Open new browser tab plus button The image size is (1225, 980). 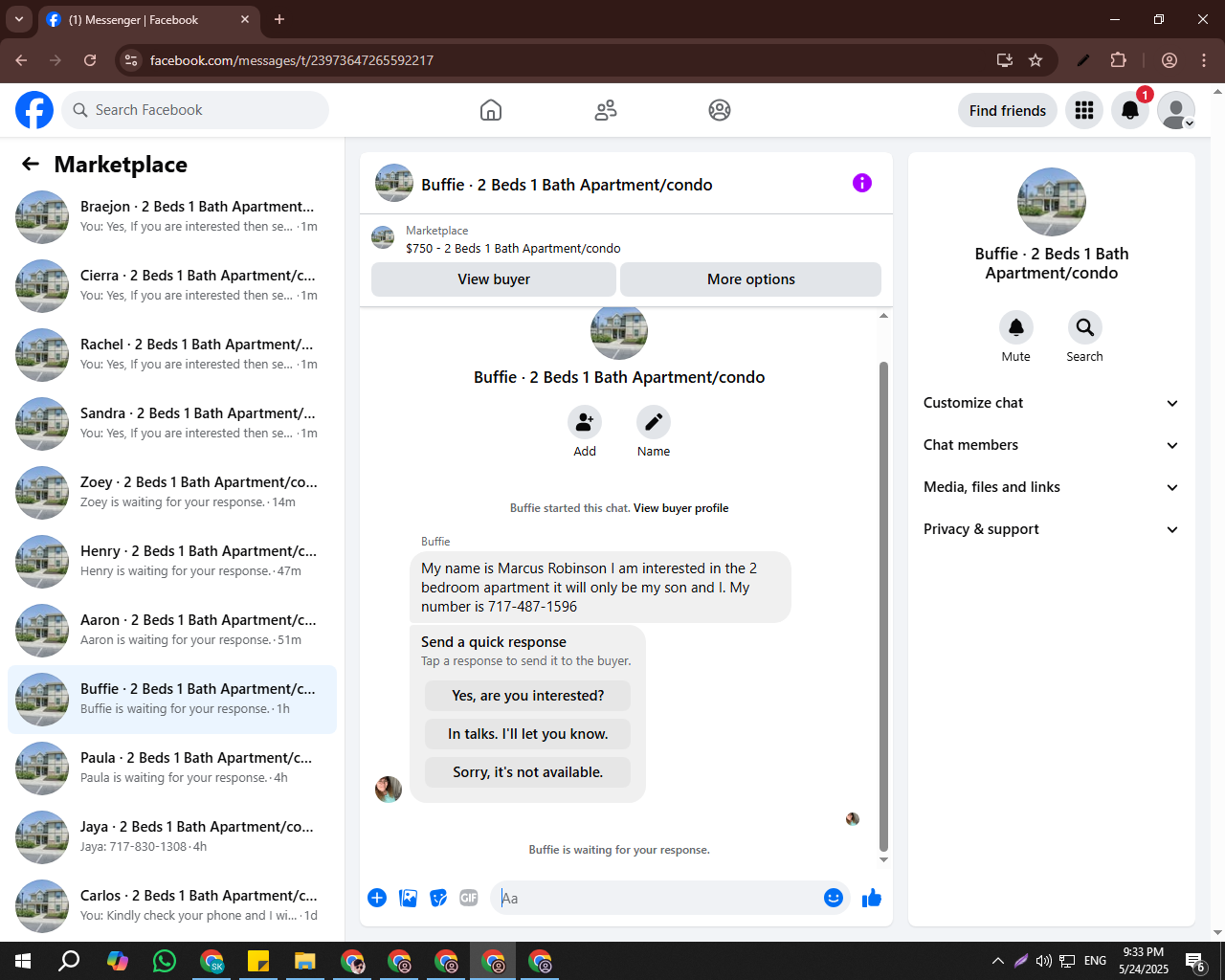tap(279, 19)
